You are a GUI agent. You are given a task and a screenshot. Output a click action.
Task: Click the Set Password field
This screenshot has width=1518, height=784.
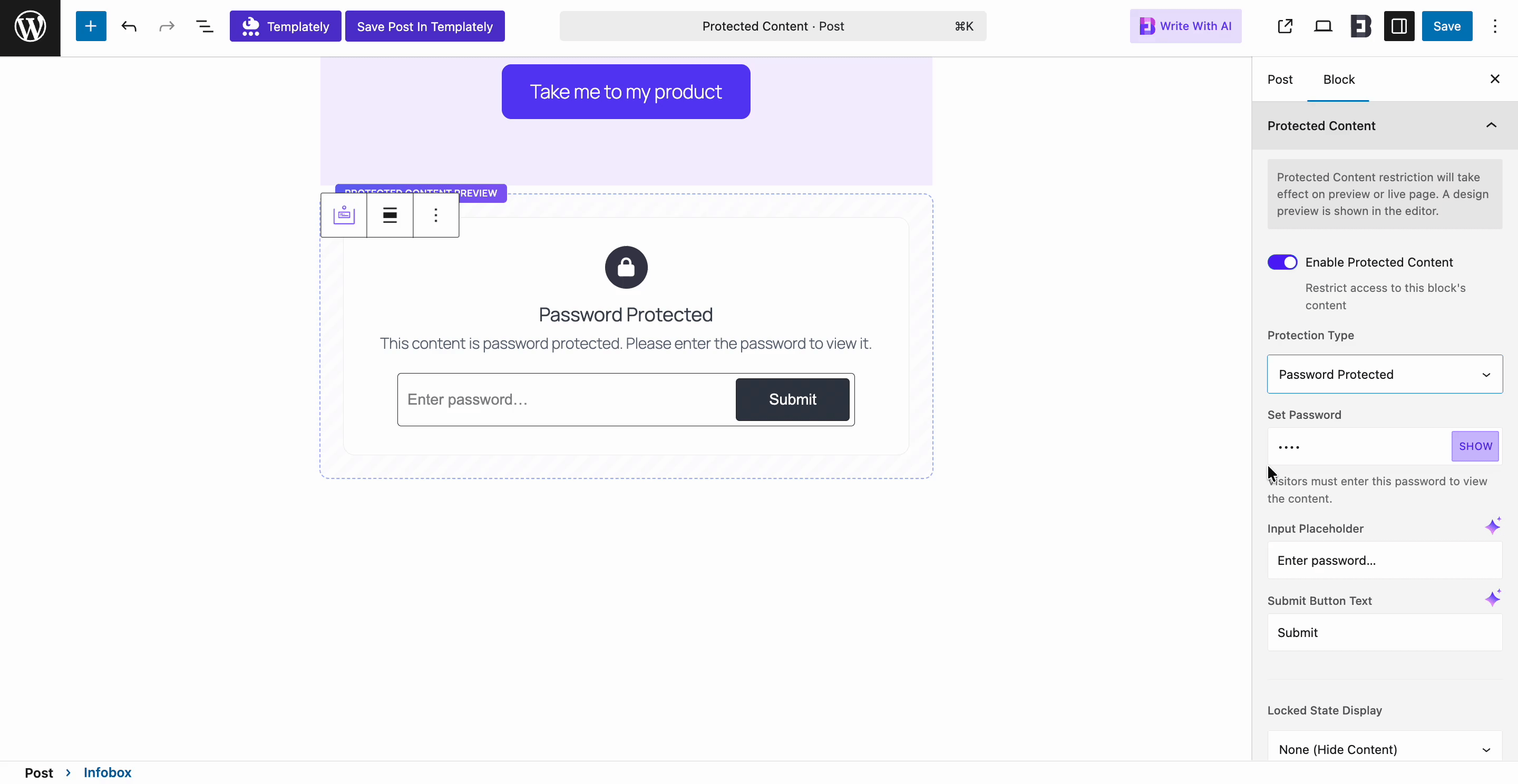(x=1358, y=446)
